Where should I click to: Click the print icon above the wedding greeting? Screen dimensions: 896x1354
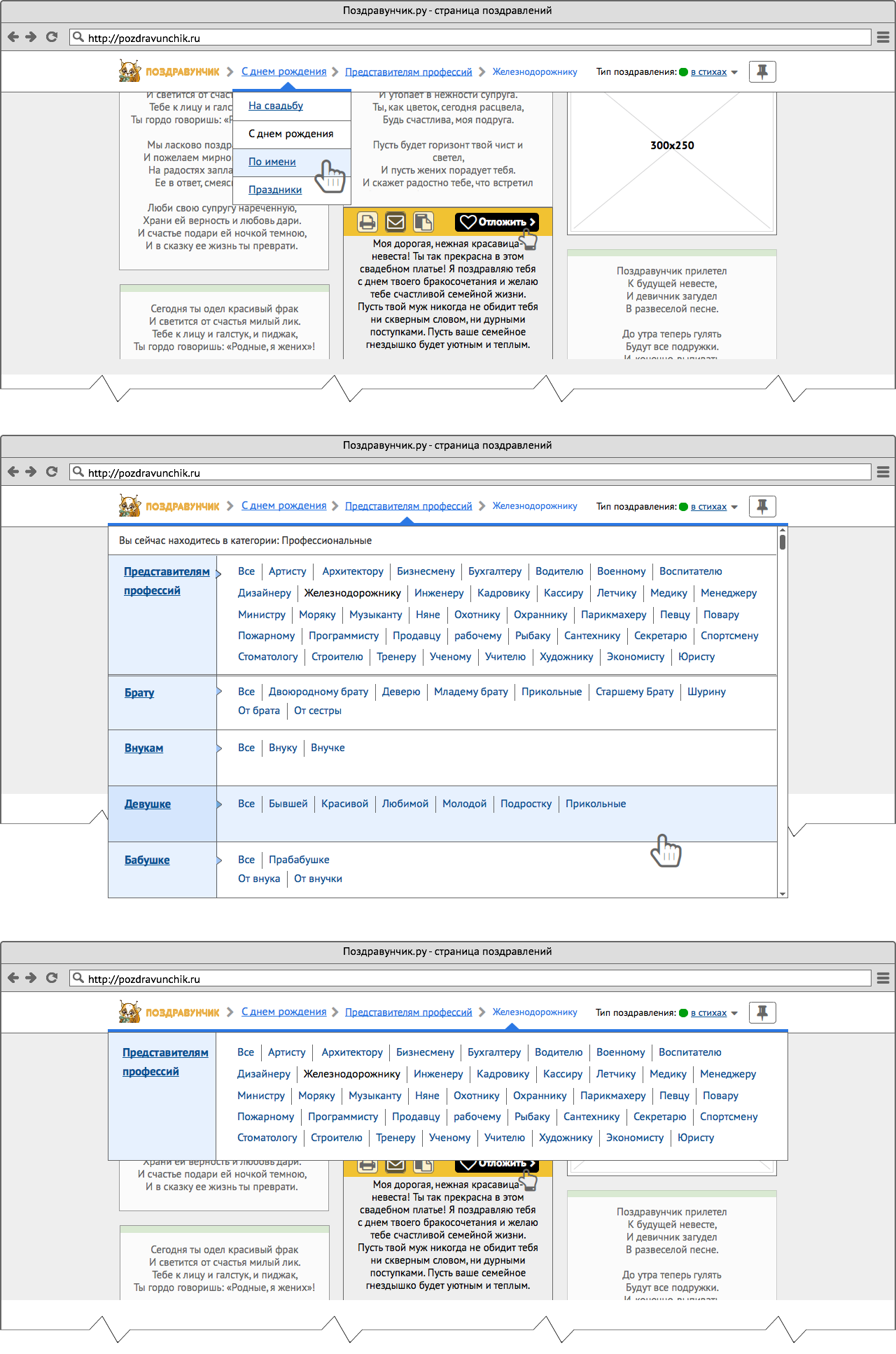367,222
